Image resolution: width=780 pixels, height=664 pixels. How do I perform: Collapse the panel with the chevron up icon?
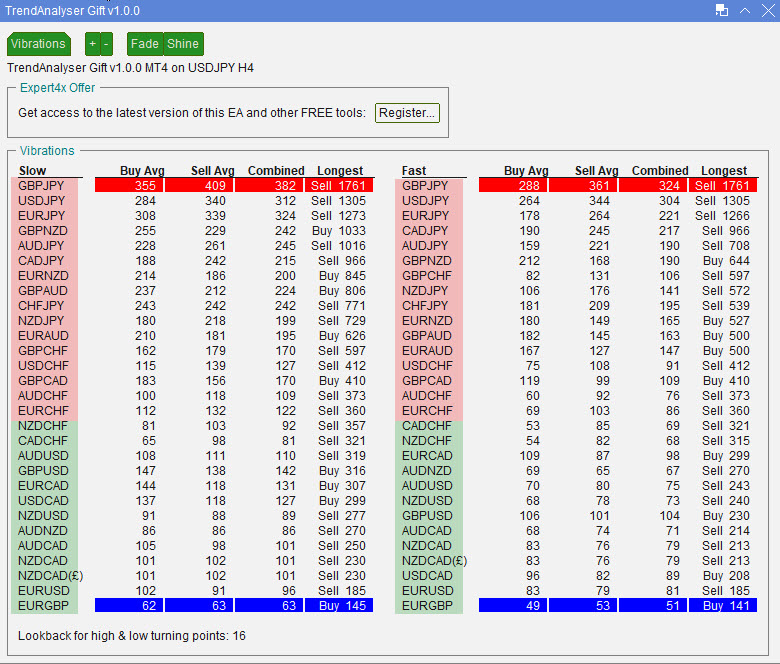click(x=745, y=10)
